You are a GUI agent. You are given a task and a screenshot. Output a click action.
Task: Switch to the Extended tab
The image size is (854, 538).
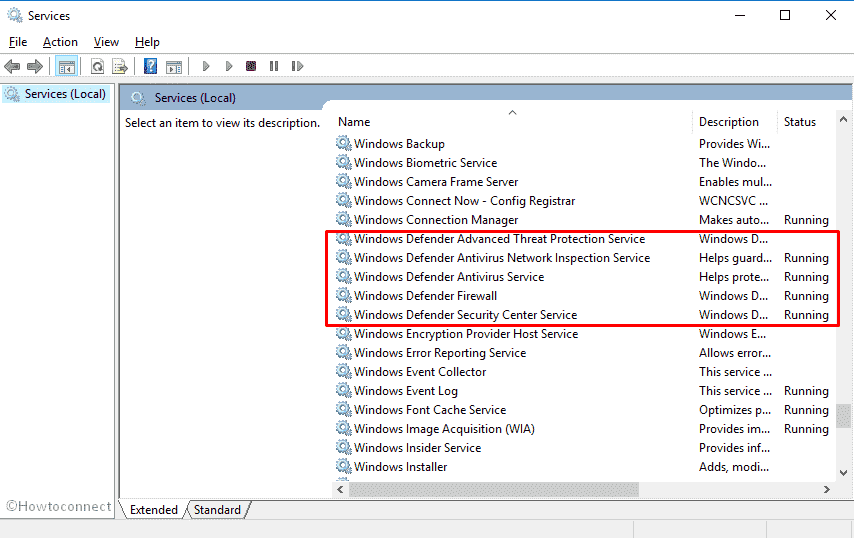click(x=154, y=510)
